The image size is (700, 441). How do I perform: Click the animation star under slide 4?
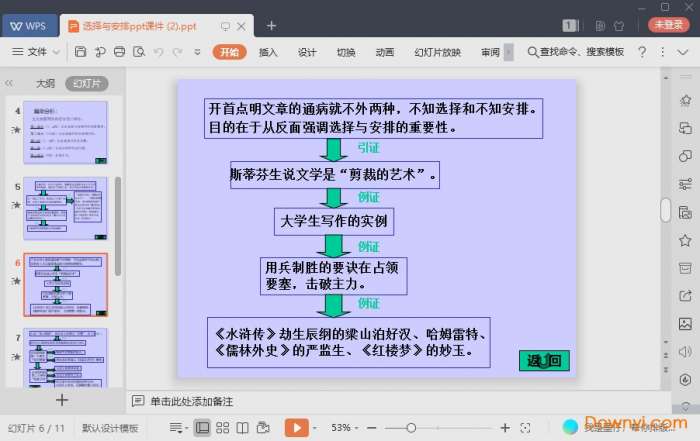[x=16, y=129]
